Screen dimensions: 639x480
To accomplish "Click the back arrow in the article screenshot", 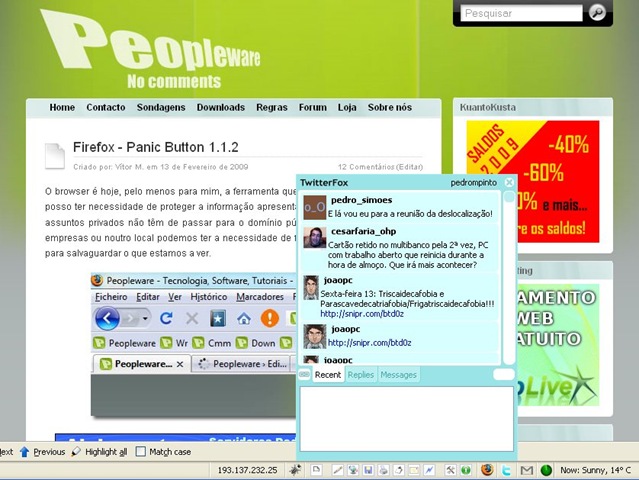I will click(x=107, y=318).
